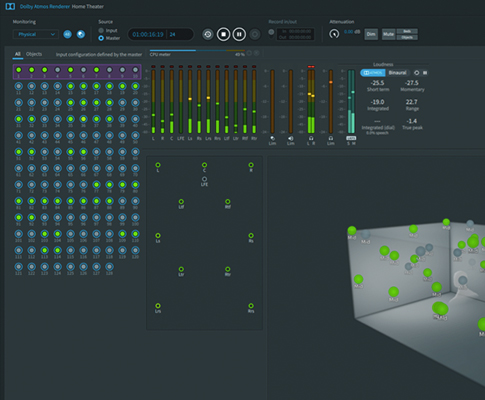485x400 pixels.
Task: Click the Integrated loudness value -19.0
Action: point(378,102)
